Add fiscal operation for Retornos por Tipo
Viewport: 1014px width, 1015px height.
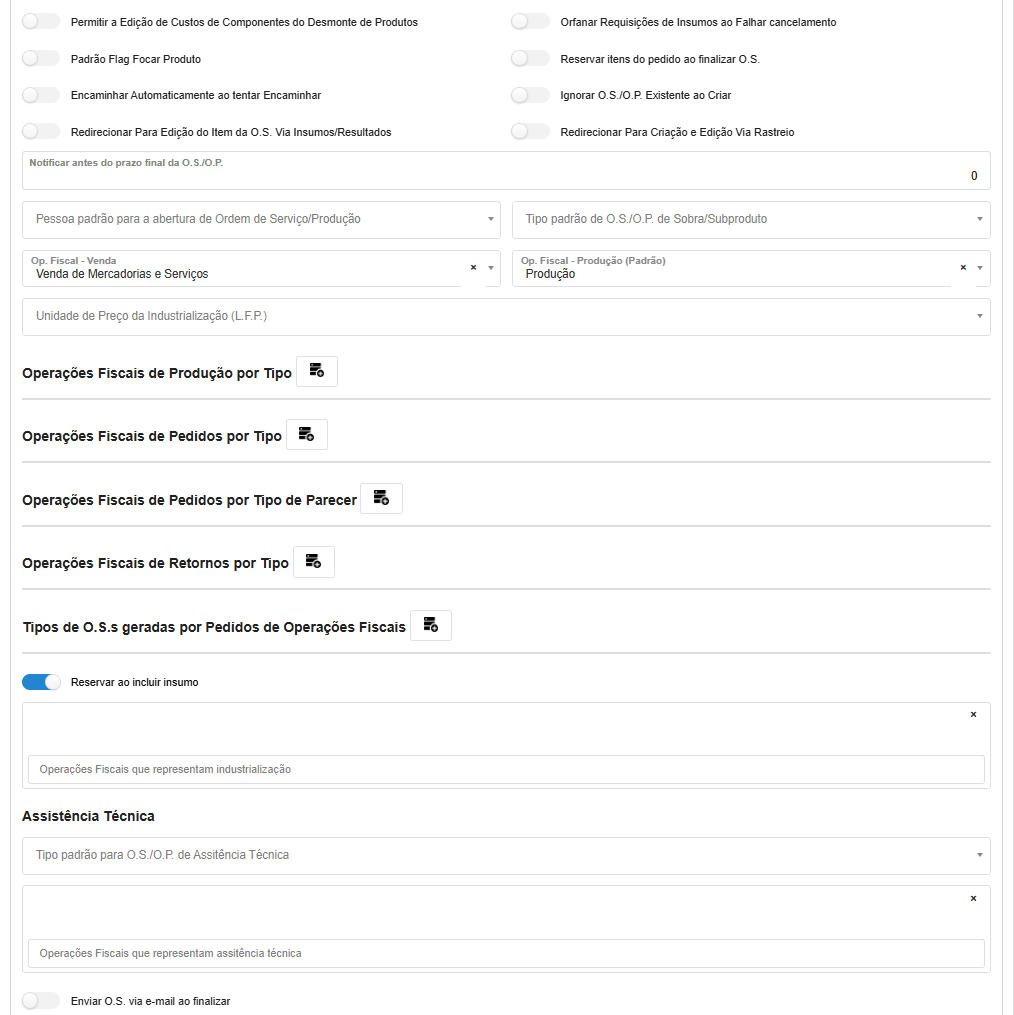pyautogui.click(x=313, y=562)
